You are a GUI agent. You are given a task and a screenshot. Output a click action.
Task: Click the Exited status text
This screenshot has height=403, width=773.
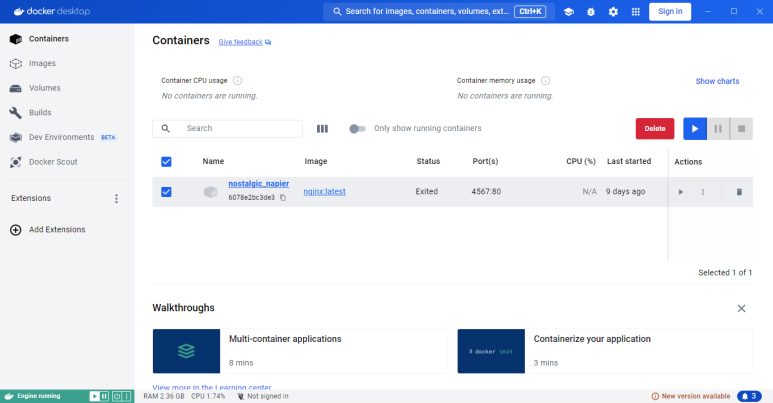(x=426, y=192)
